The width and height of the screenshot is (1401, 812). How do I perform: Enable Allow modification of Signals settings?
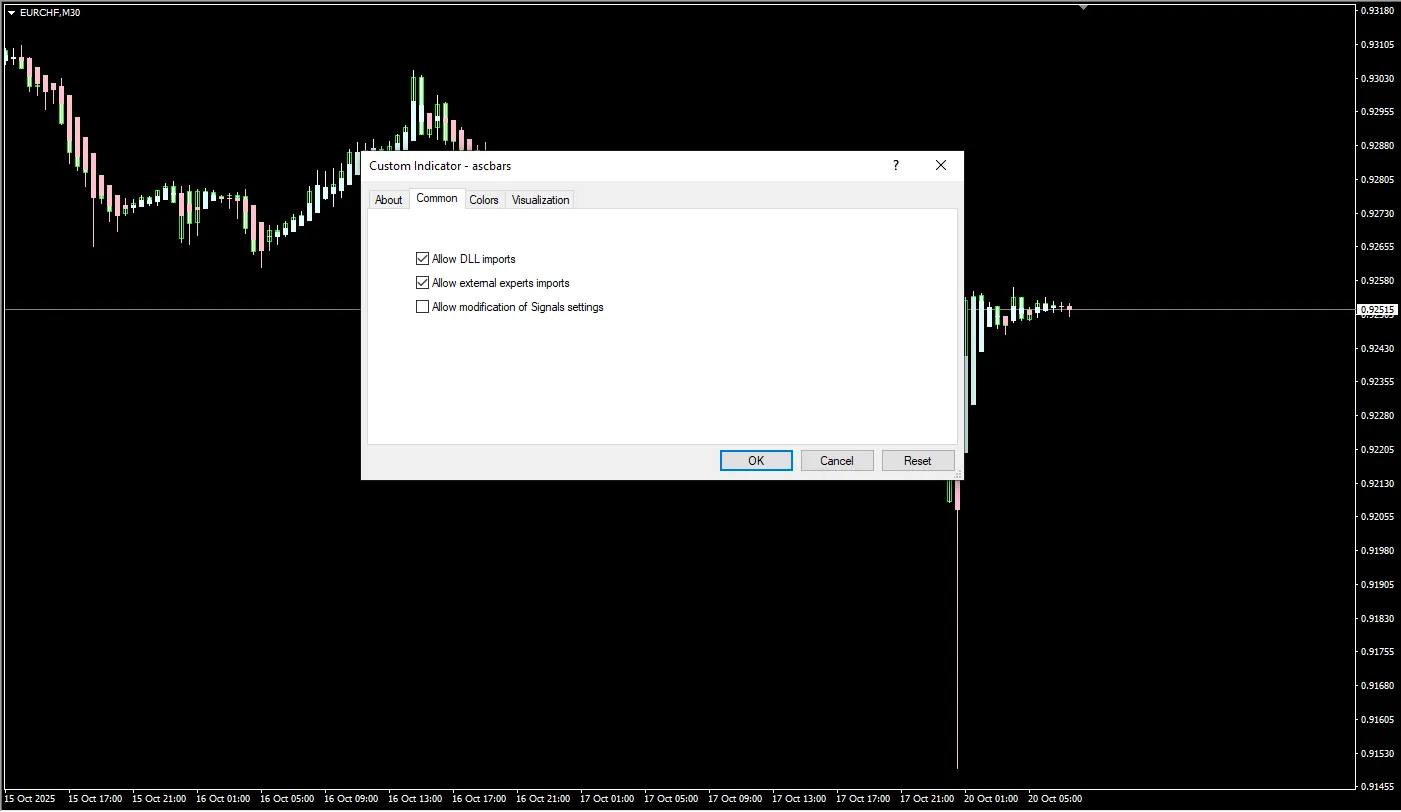pyautogui.click(x=422, y=307)
